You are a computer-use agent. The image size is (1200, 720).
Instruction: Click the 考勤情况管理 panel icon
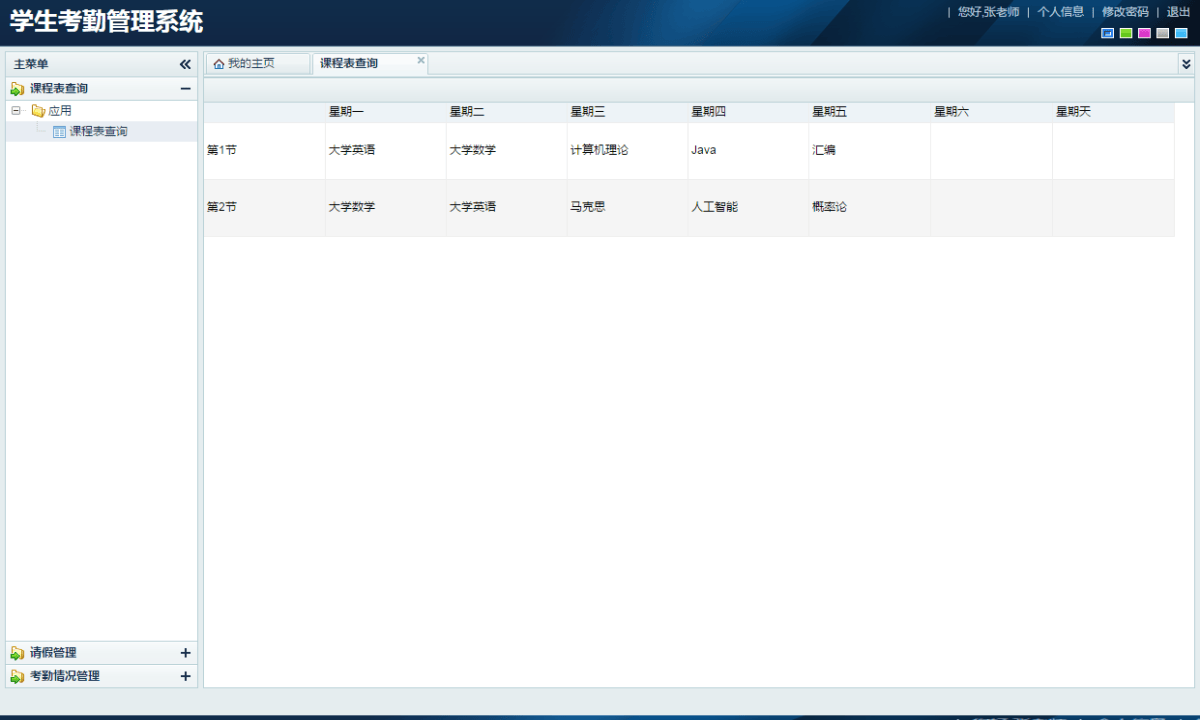(14, 676)
